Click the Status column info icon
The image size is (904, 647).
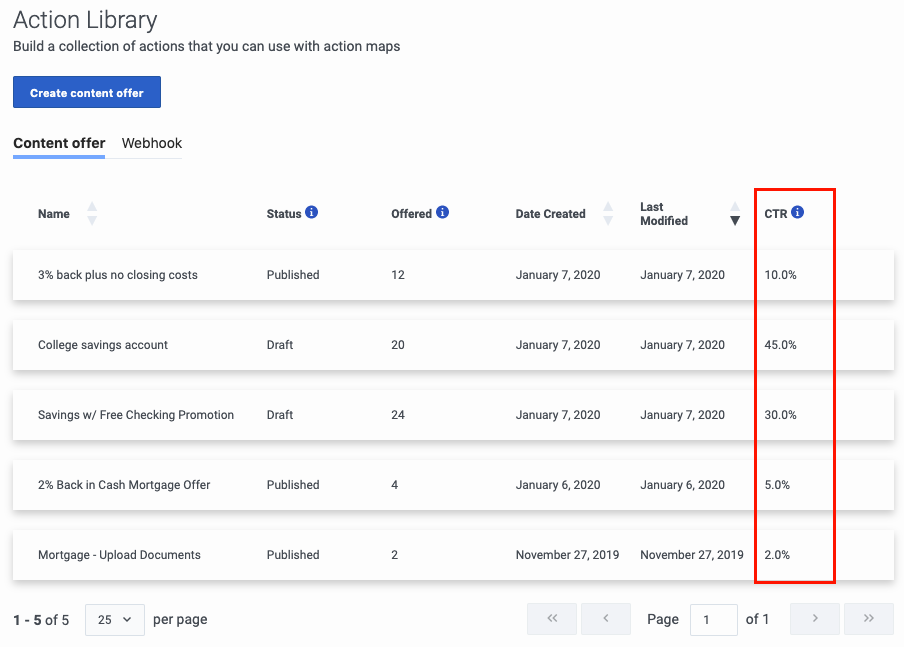311,212
